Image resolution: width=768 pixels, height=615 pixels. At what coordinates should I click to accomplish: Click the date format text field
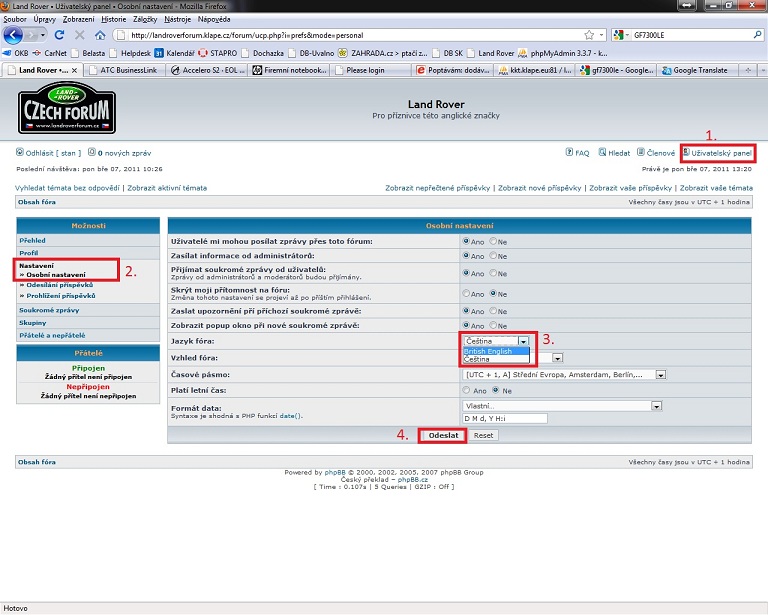pyautogui.click(x=505, y=418)
